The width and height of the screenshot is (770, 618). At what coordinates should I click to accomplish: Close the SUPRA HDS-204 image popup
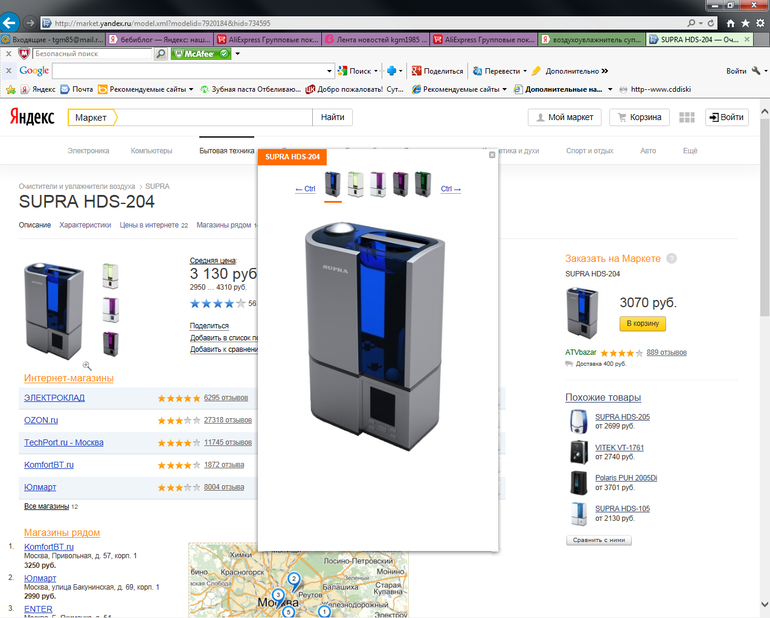tap(492, 155)
